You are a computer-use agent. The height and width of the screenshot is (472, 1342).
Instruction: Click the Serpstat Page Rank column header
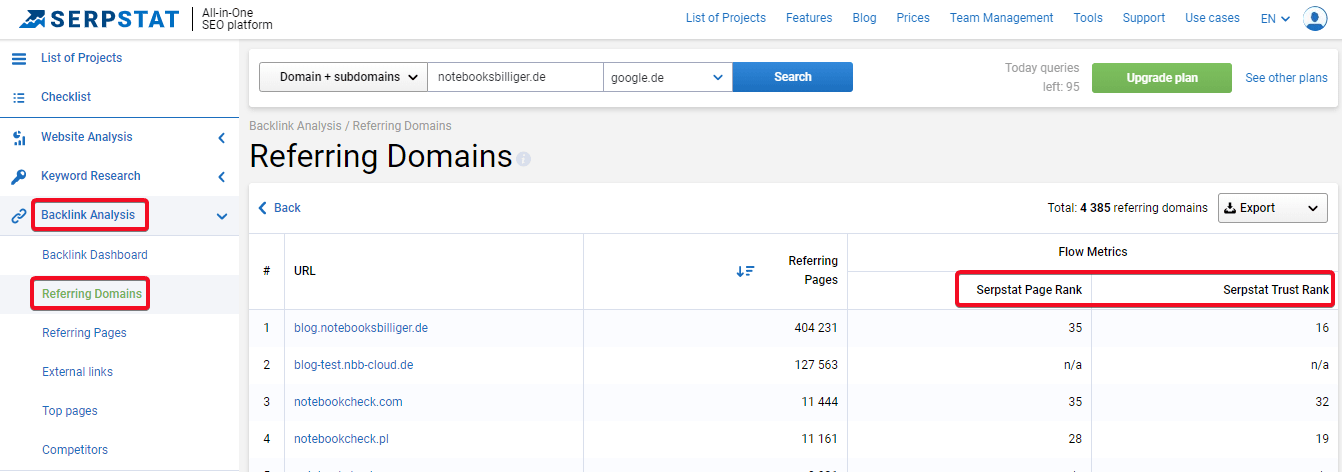click(x=1029, y=290)
